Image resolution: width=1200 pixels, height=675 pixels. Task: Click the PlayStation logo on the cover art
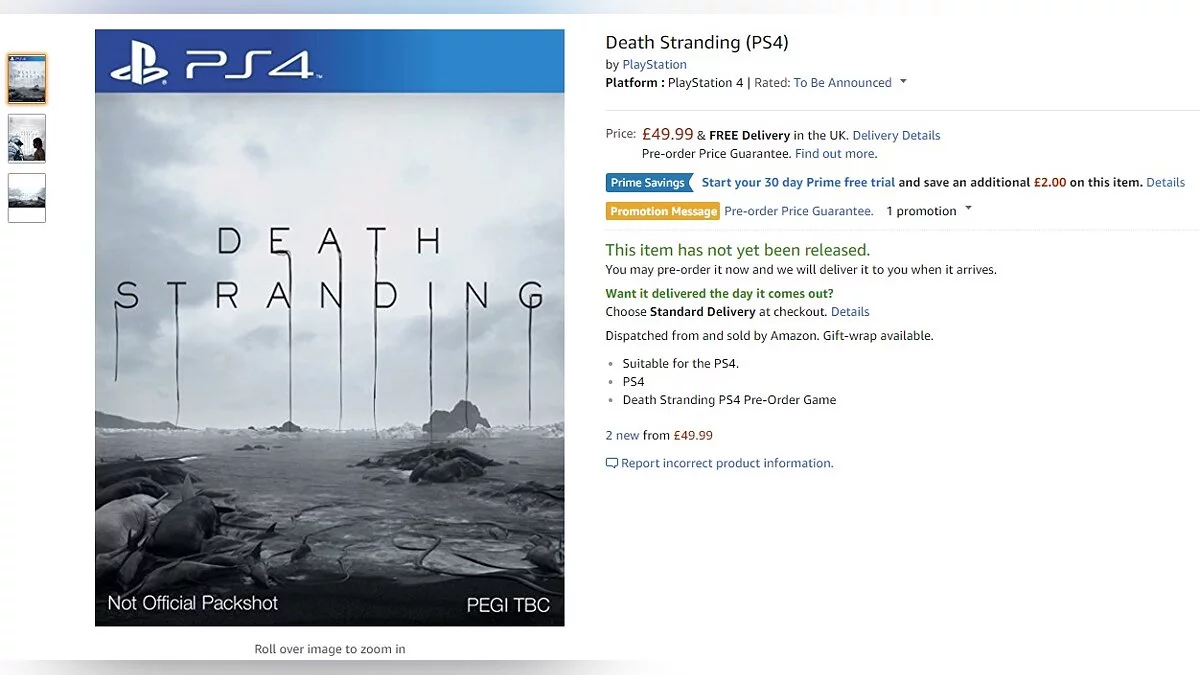point(140,64)
